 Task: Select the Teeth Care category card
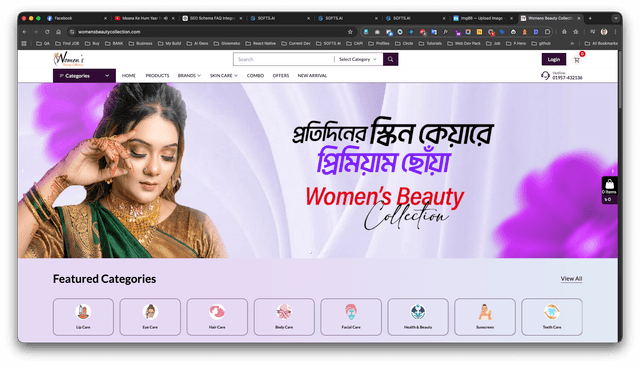click(552, 317)
